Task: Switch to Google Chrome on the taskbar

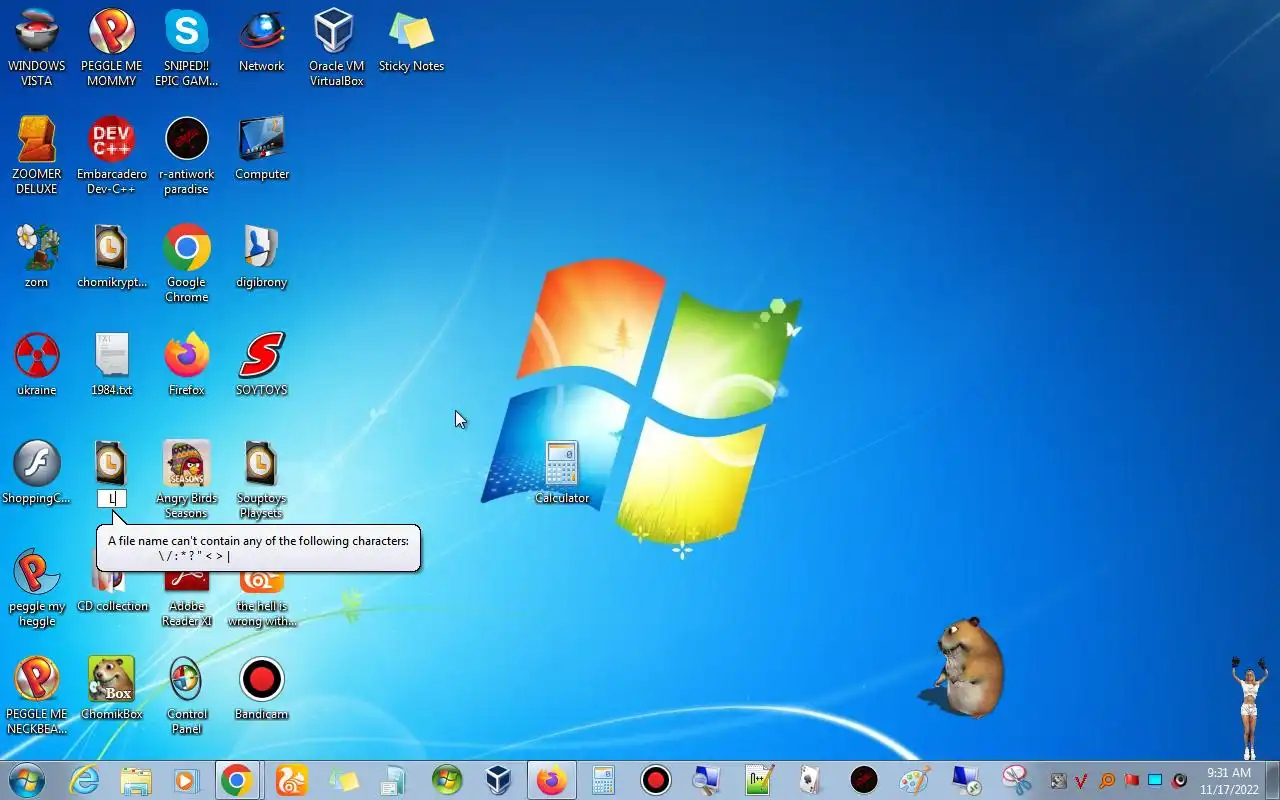Action: click(x=237, y=780)
